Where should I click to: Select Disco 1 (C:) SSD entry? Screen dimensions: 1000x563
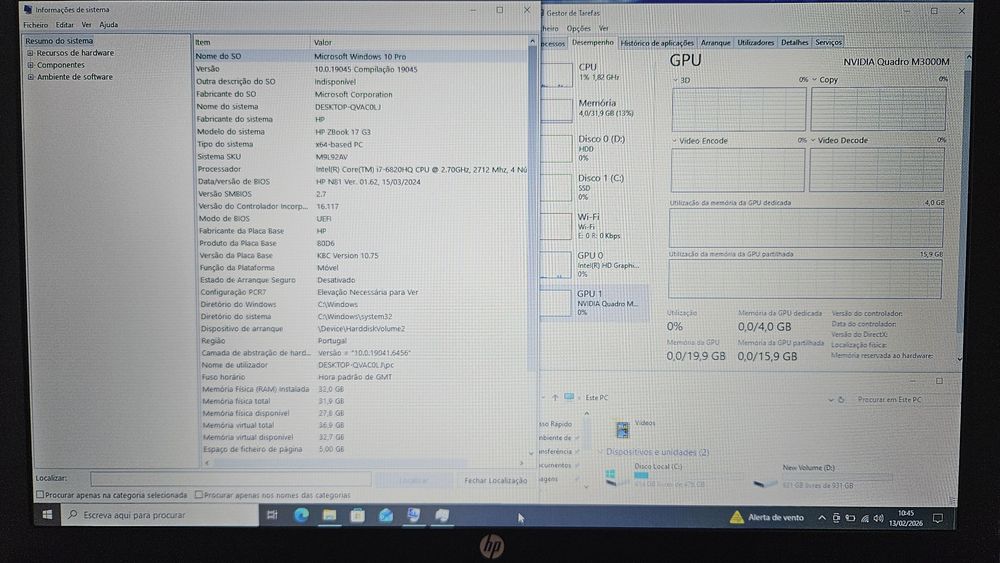click(x=594, y=187)
